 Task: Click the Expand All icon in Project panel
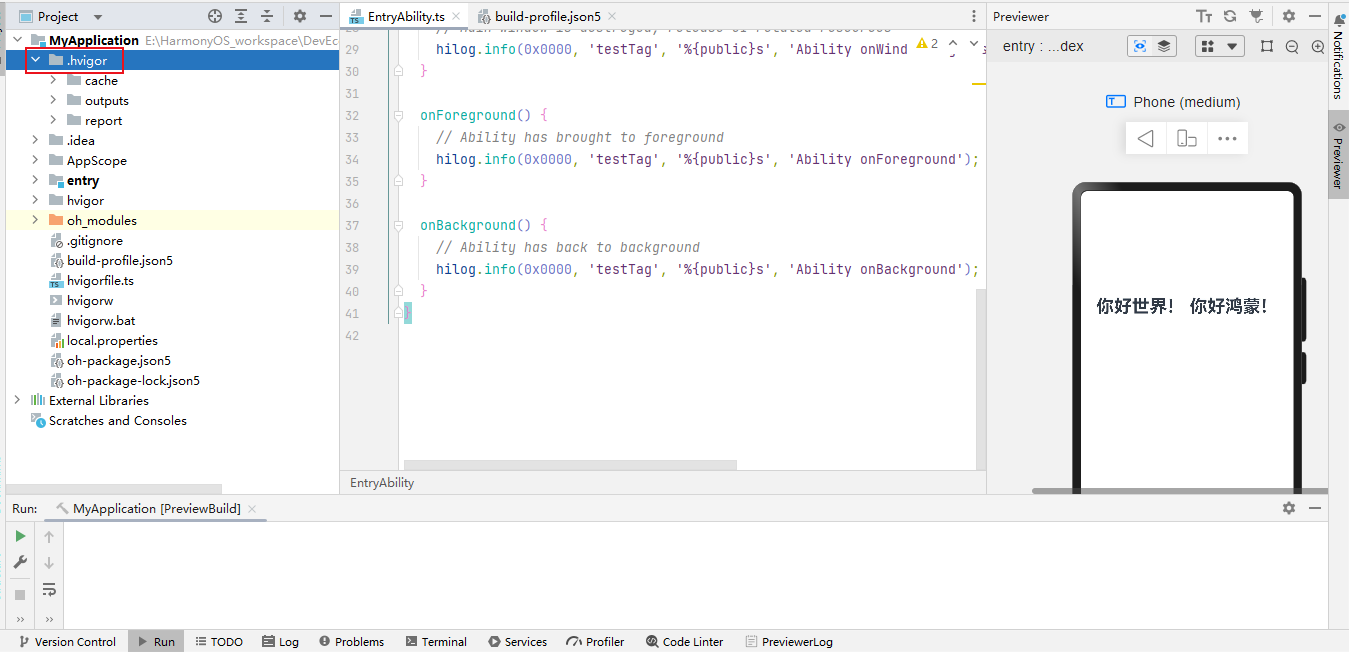click(x=241, y=16)
